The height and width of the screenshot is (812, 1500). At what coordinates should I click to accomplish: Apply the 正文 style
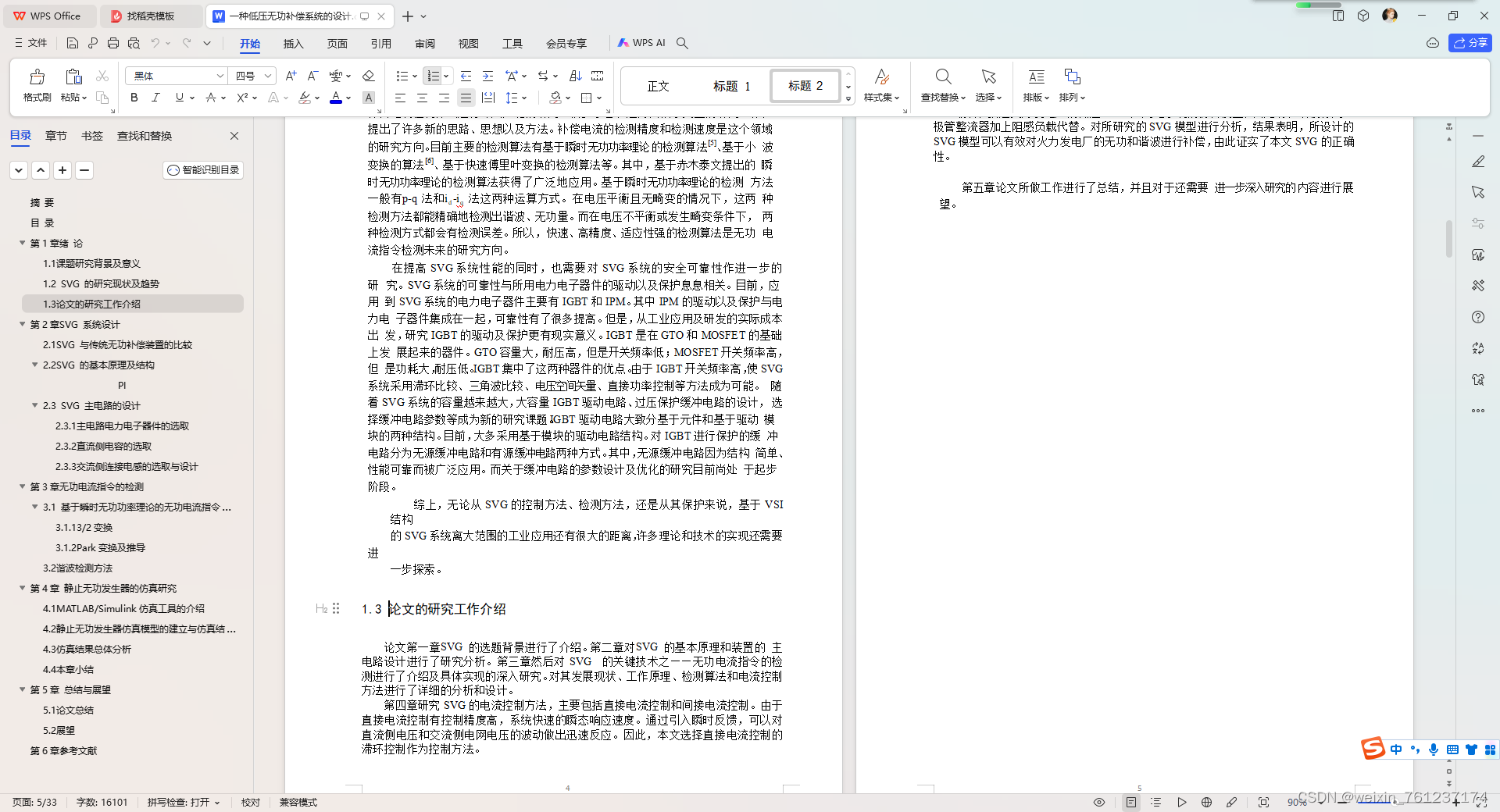(x=658, y=86)
